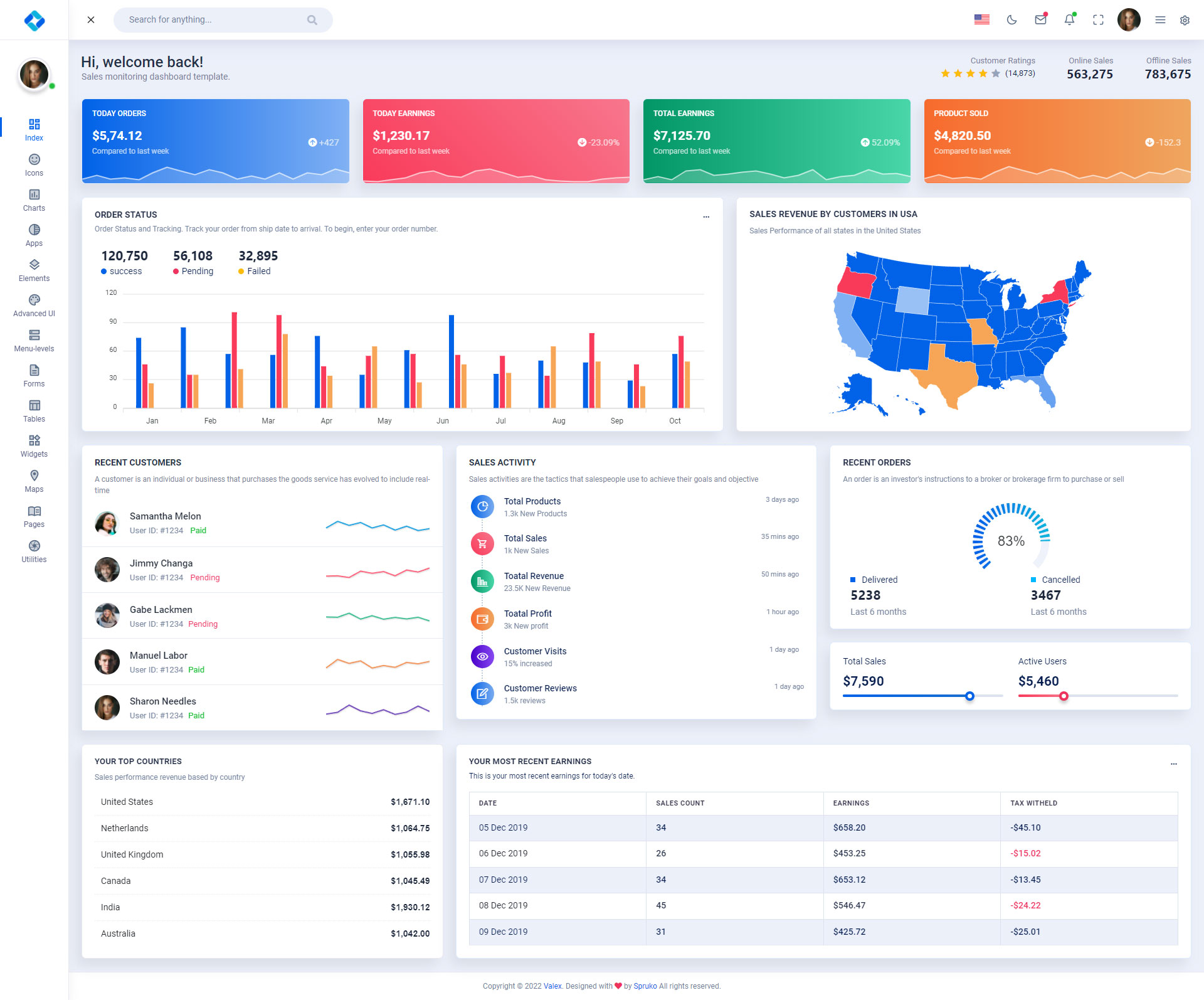The width and height of the screenshot is (1204, 1000).
Task: Expand Order Status options ellipsis
Action: click(x=706, y=216)
